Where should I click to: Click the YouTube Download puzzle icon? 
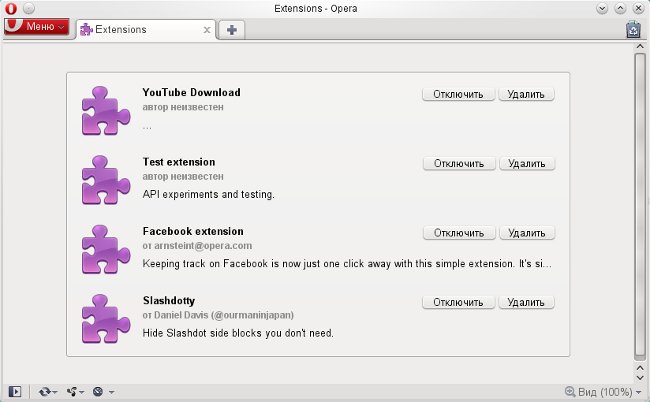[106, 110]
